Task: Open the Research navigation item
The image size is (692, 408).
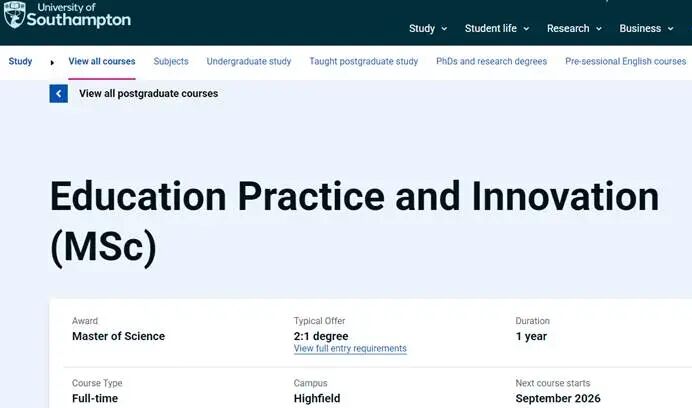Action: point(568,28)
